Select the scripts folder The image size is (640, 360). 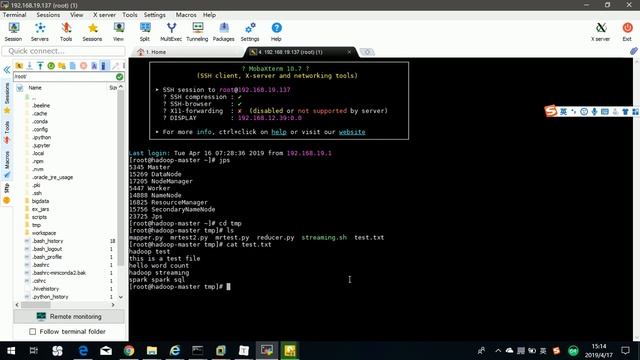tap(39, 217)
